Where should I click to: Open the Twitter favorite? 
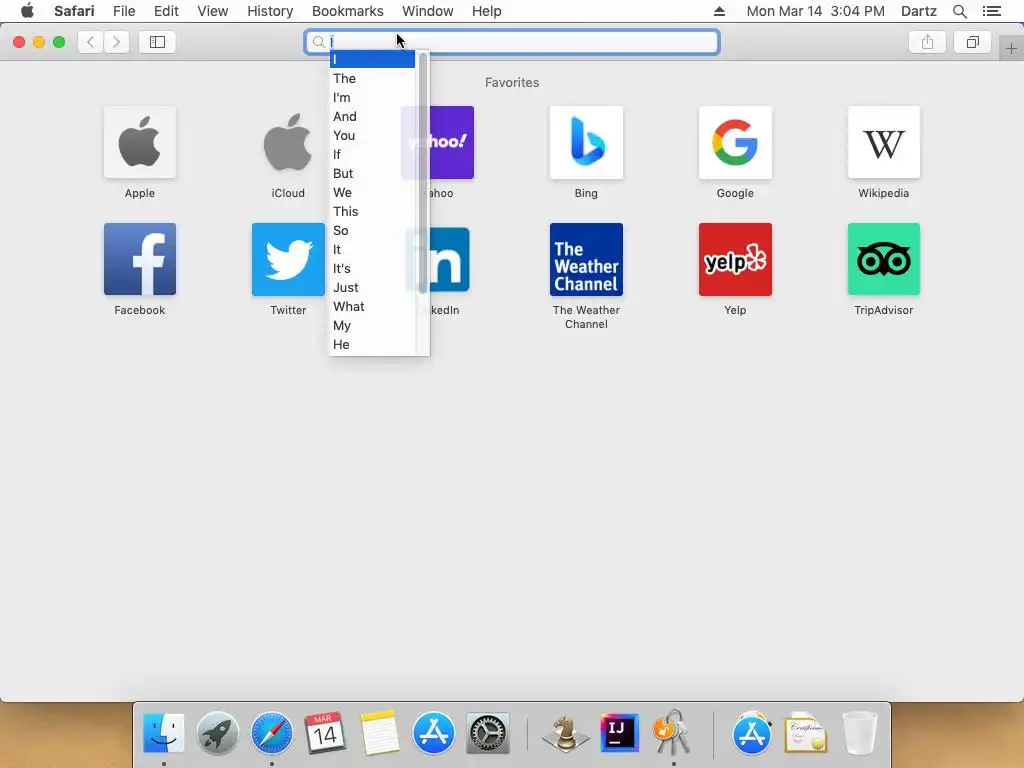click(x=288, y=259)
